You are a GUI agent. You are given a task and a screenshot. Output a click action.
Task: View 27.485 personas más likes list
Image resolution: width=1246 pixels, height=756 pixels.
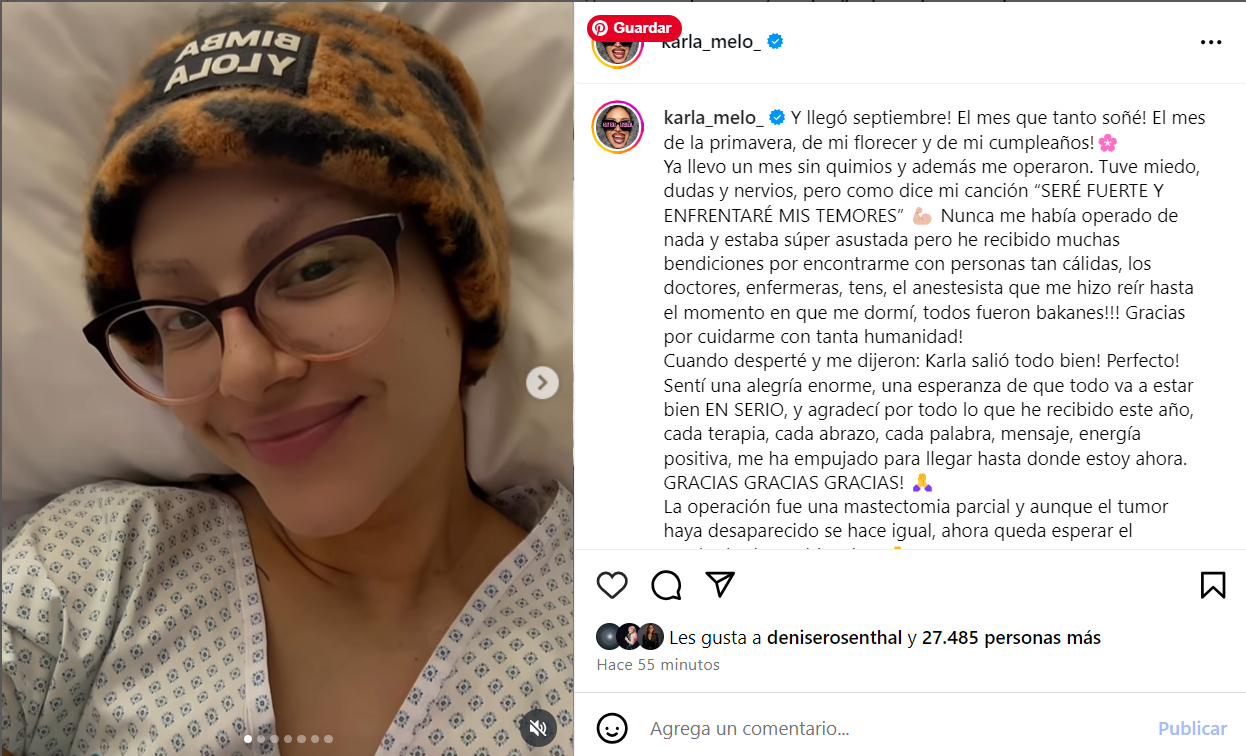1011,637
